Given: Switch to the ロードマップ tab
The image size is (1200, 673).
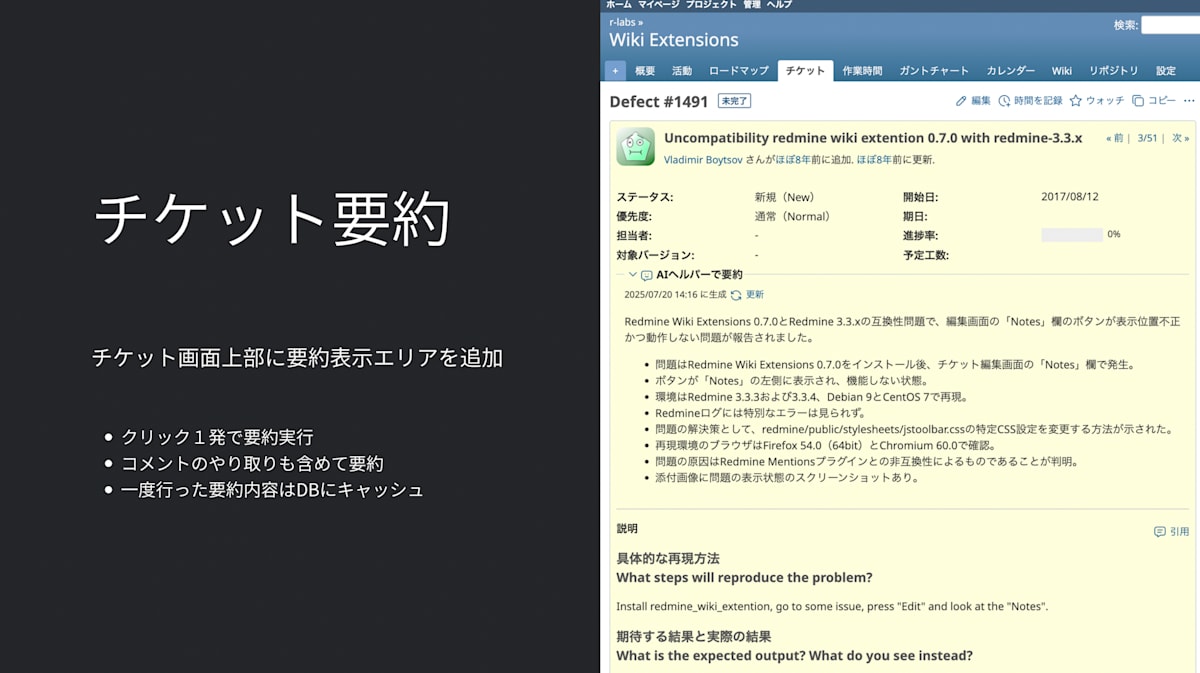Looking at the screenshot, I should (739, 71).
